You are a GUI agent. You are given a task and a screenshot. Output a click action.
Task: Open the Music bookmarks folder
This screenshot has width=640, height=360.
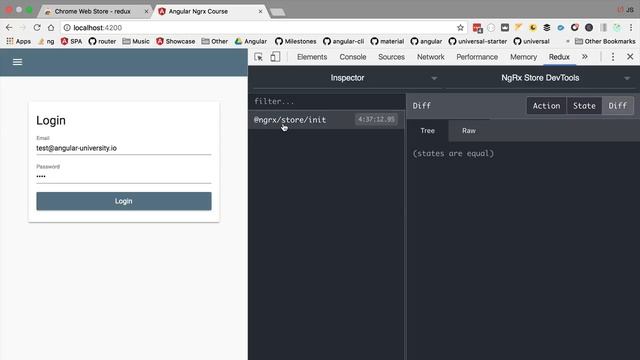136,41
